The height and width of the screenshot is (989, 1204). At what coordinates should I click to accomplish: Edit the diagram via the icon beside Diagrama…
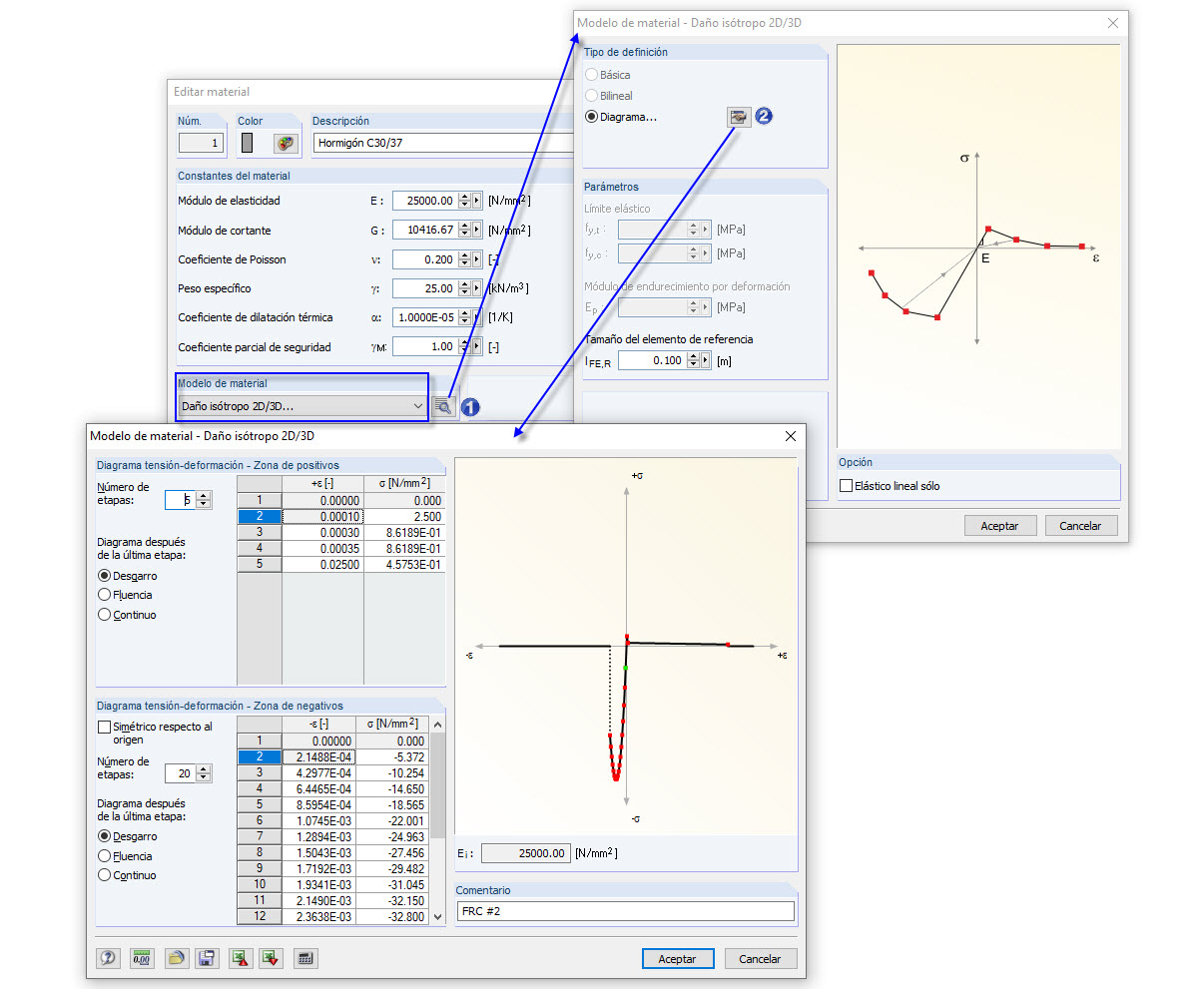coord(739,117)
